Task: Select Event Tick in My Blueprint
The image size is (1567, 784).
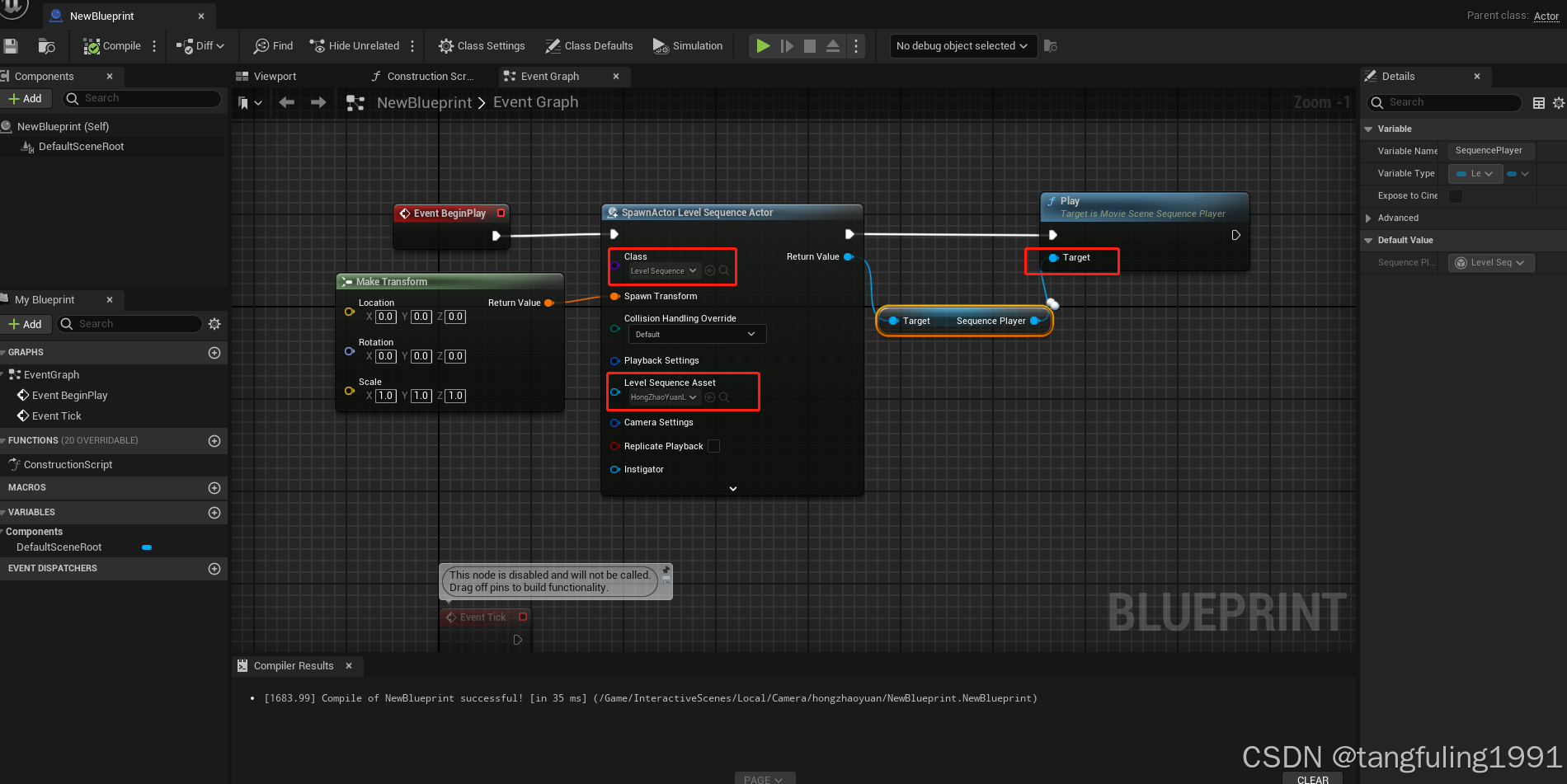Action: click(56, 416)
